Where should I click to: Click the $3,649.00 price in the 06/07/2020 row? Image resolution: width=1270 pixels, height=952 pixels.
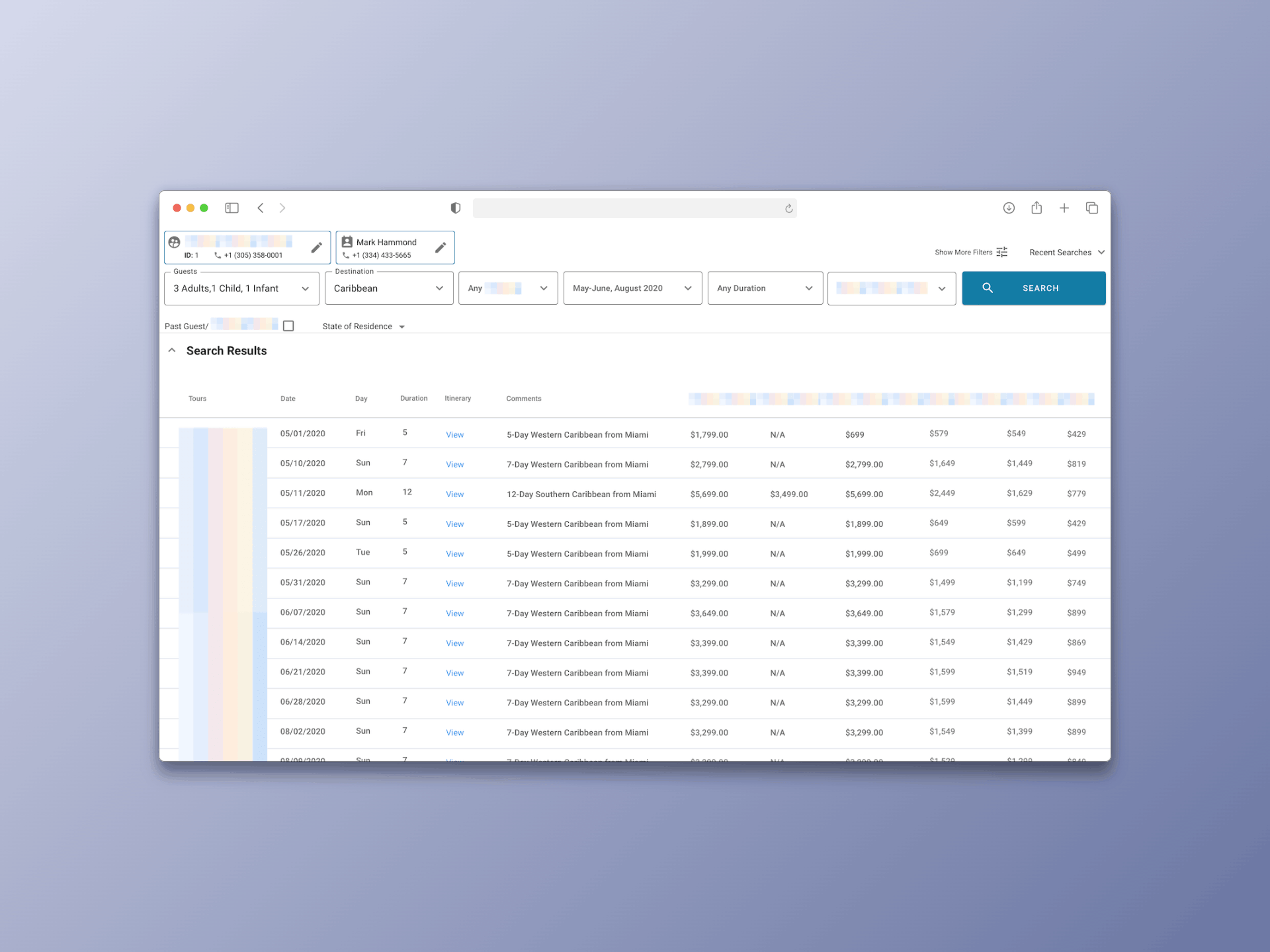tap(709, 614)
